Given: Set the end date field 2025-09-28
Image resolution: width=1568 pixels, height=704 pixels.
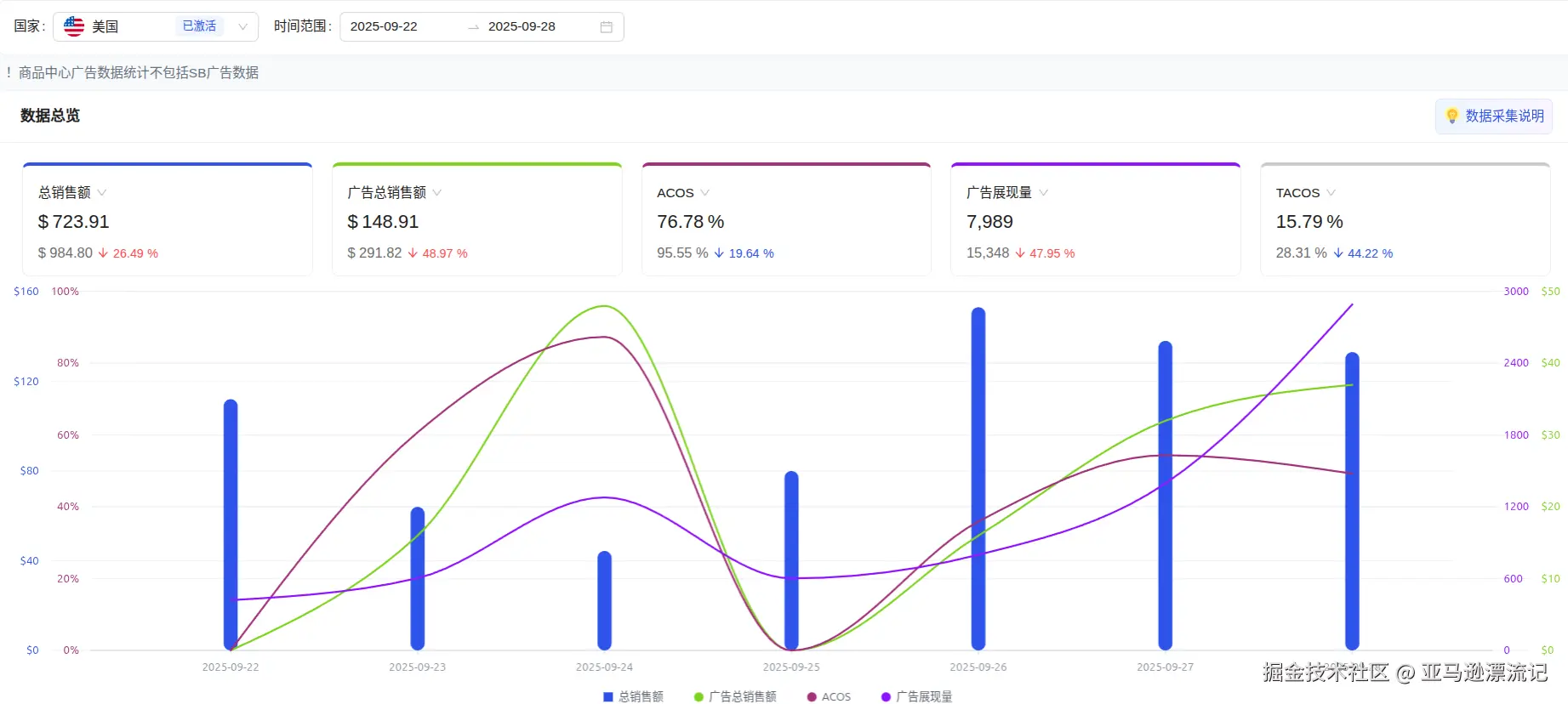Looking at the screenshot, I should click(522, 26).
